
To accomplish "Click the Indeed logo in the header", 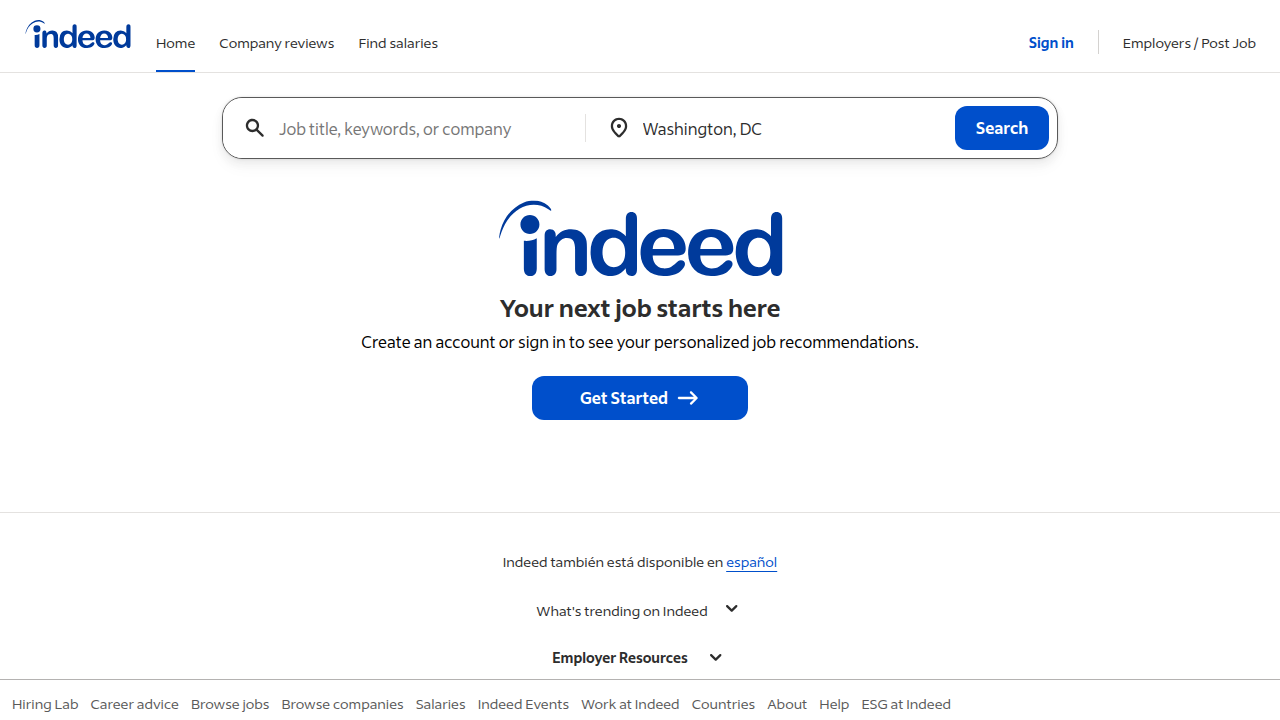I will (x=77, y=35).
